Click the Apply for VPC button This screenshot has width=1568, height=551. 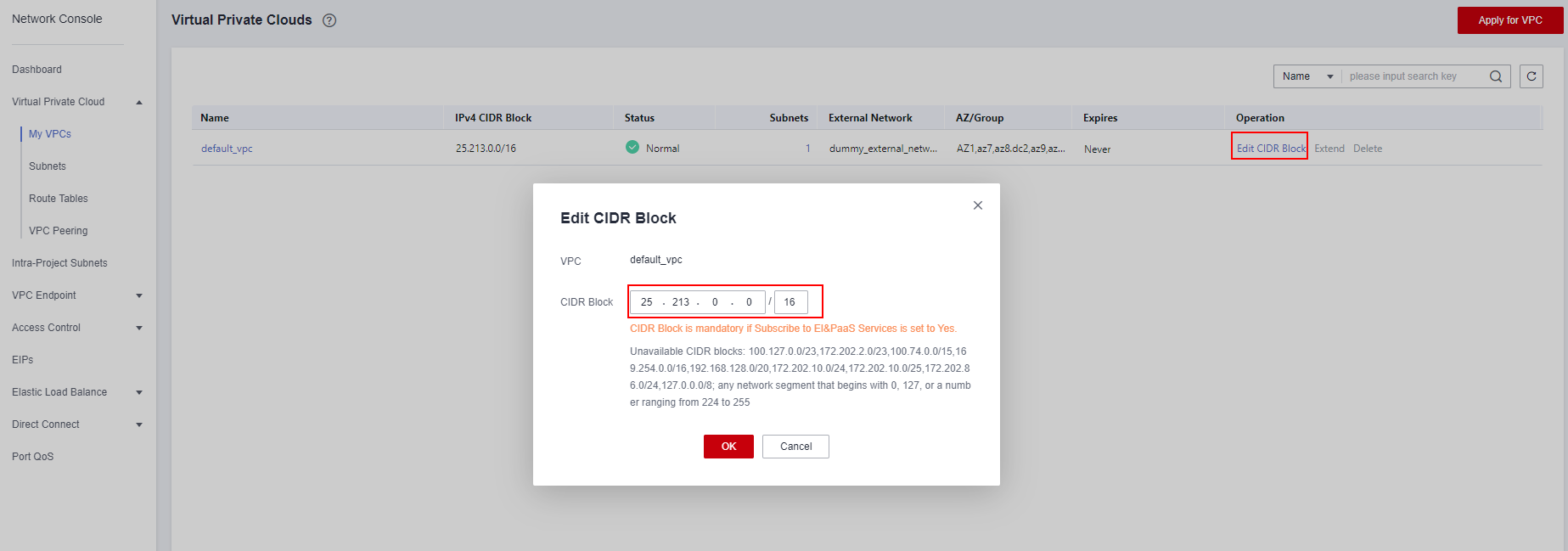1509,20
